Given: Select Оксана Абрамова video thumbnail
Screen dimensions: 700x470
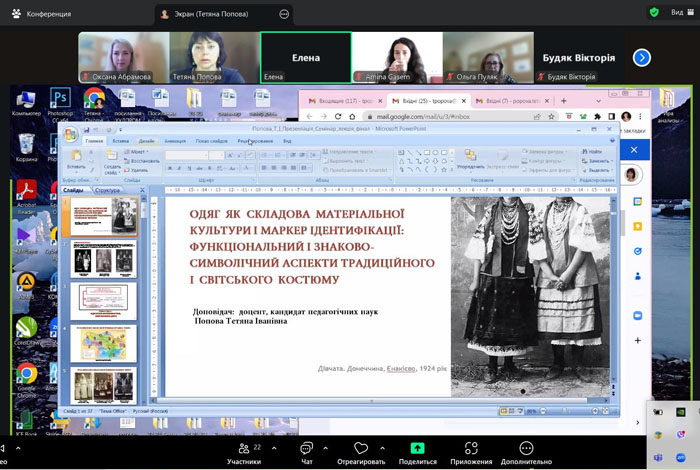Looking at the screenshot, I should point(123,58).
